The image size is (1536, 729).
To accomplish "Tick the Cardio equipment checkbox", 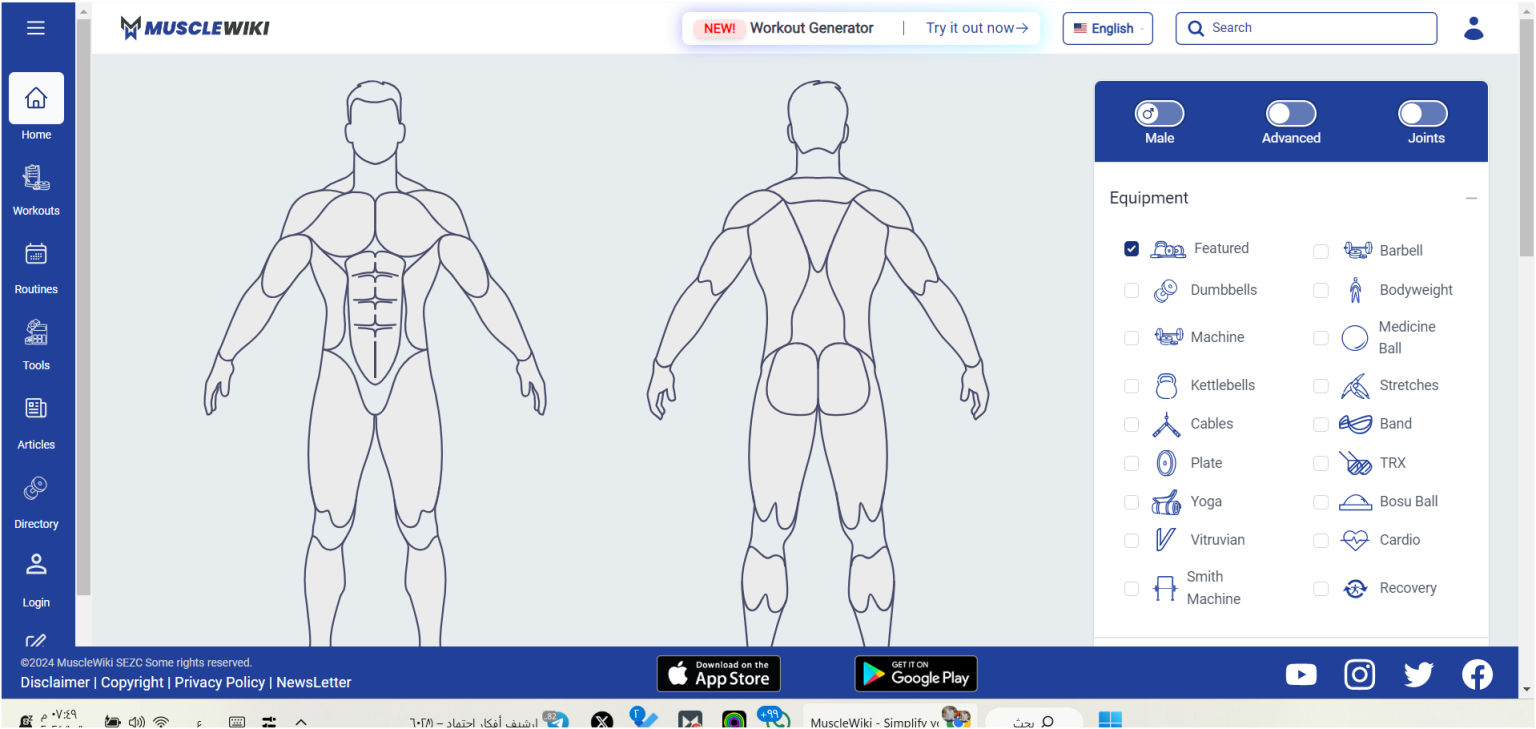I will tap(1321, 540).
